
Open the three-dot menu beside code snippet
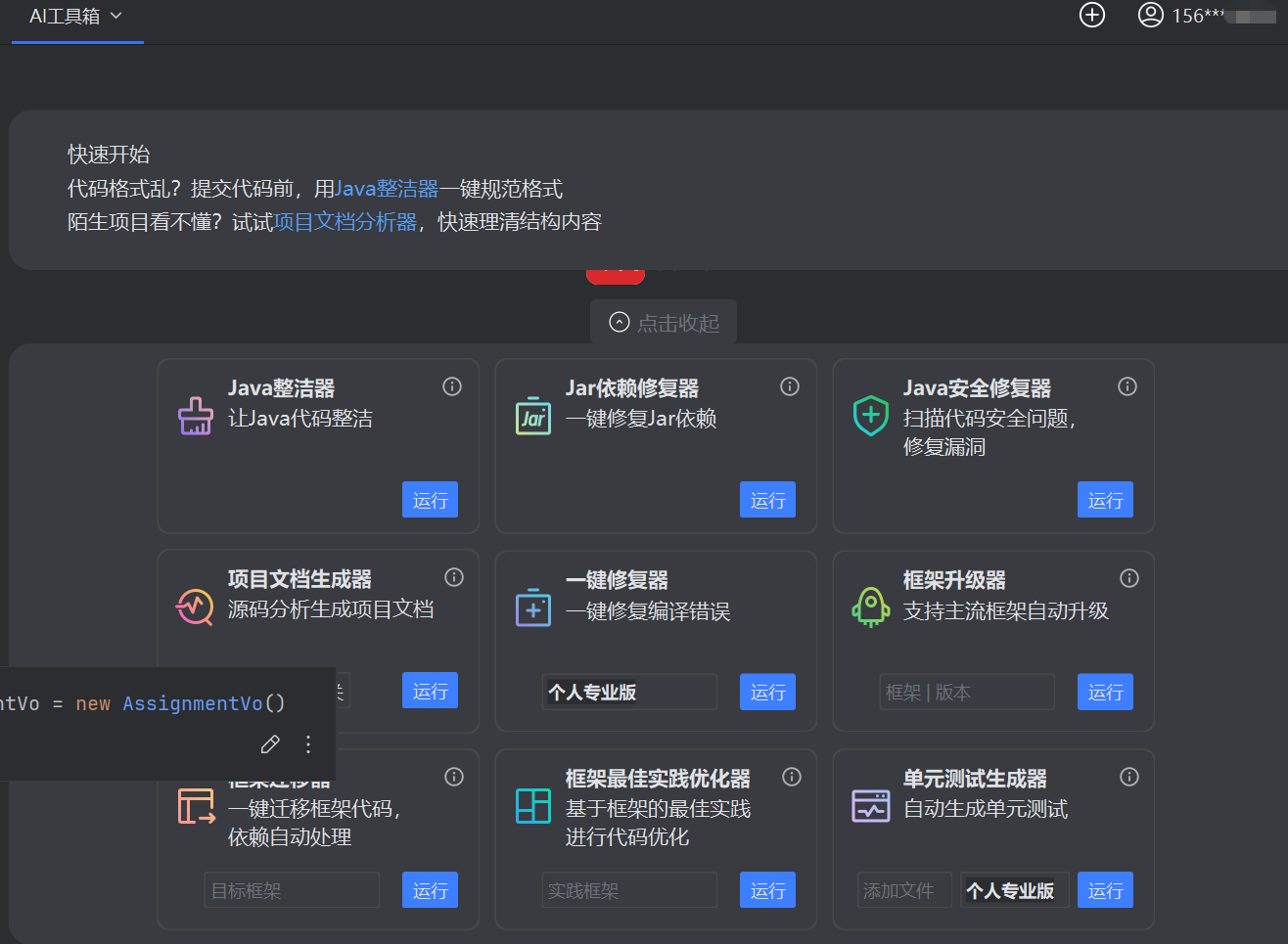pyautogui.click(x=307, y=744)
